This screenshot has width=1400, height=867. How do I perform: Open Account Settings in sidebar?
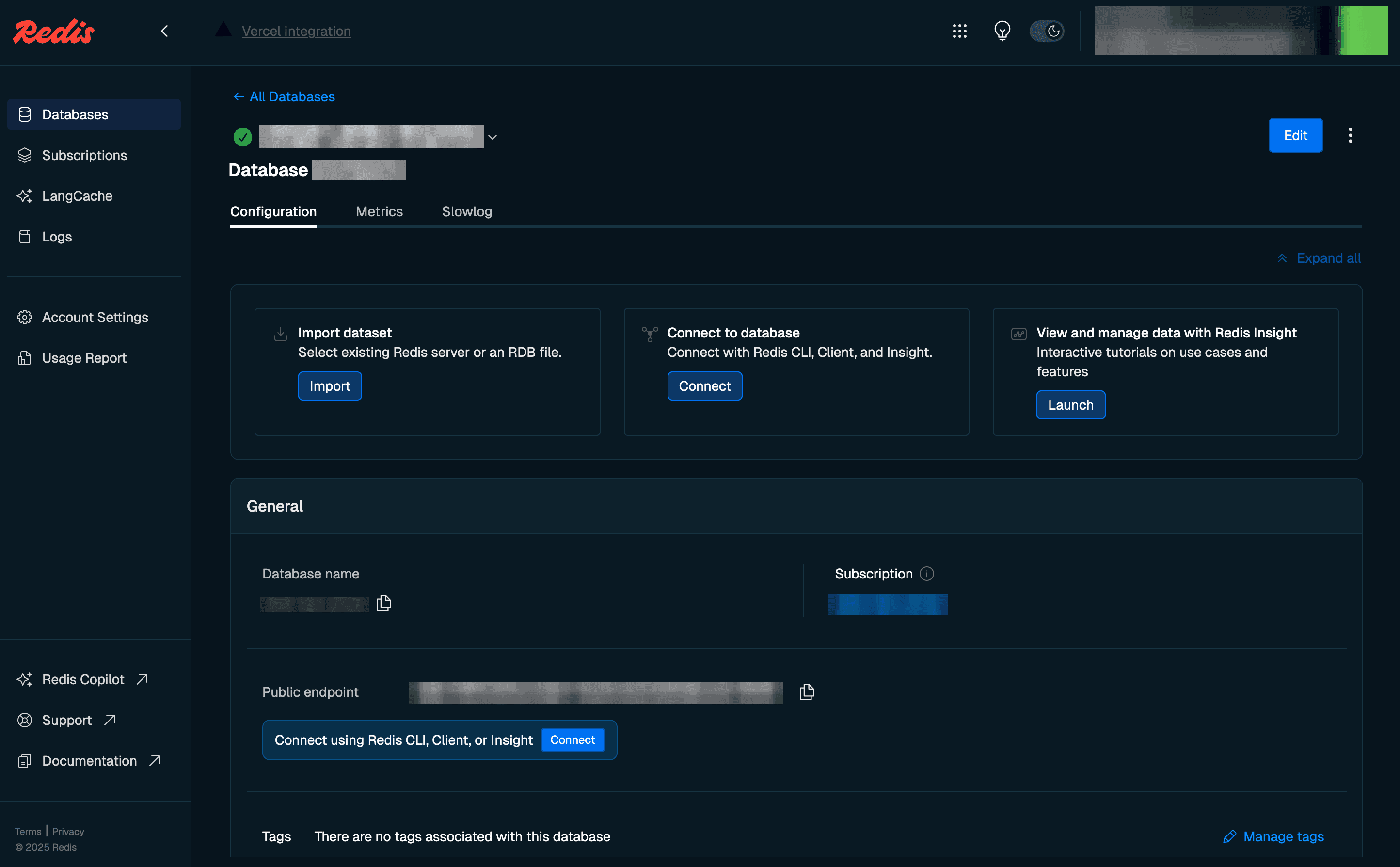[x=95, y=317]
